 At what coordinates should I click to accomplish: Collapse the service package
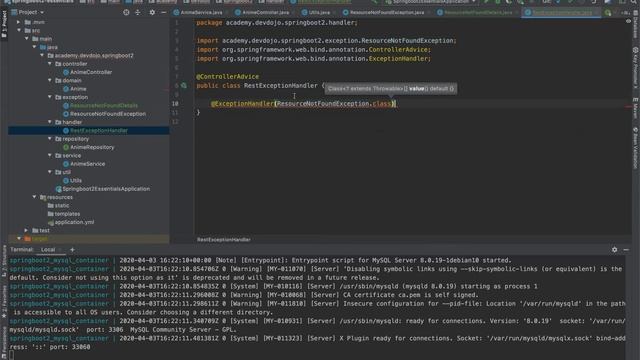pos(50,156)
